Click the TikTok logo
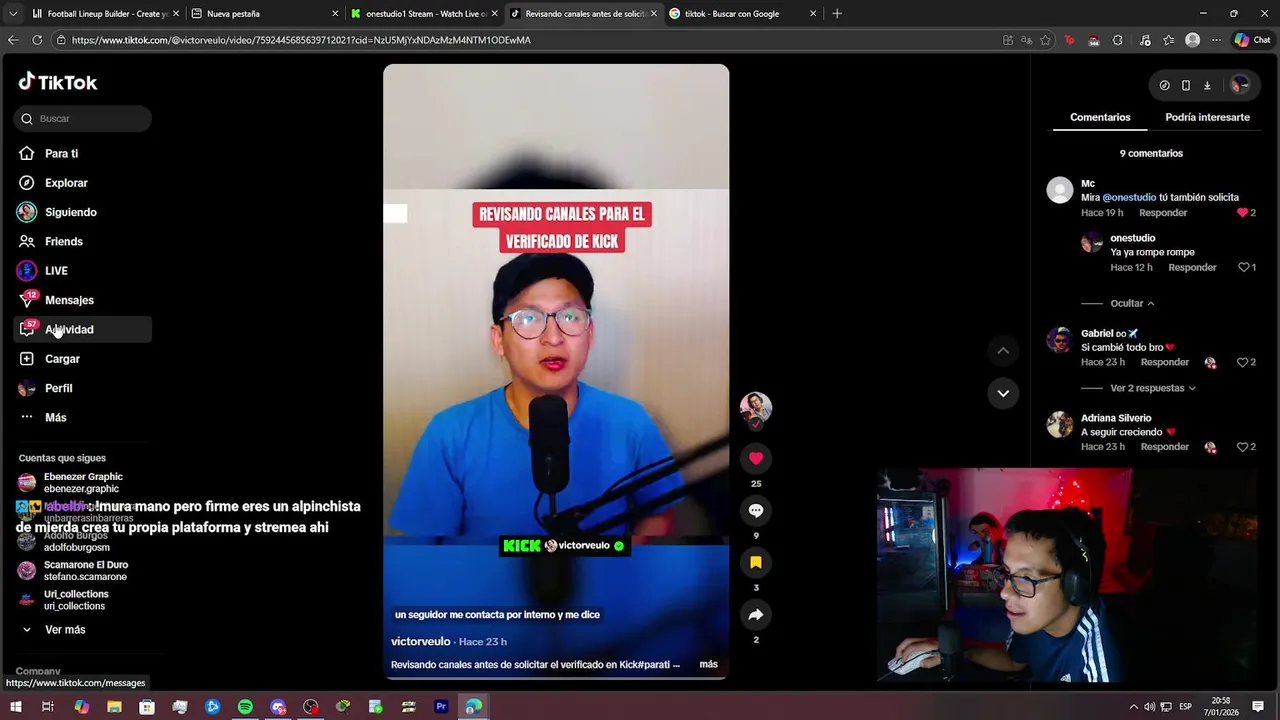1280x720 pixels. pyautogui.click(x=58, y=82)
